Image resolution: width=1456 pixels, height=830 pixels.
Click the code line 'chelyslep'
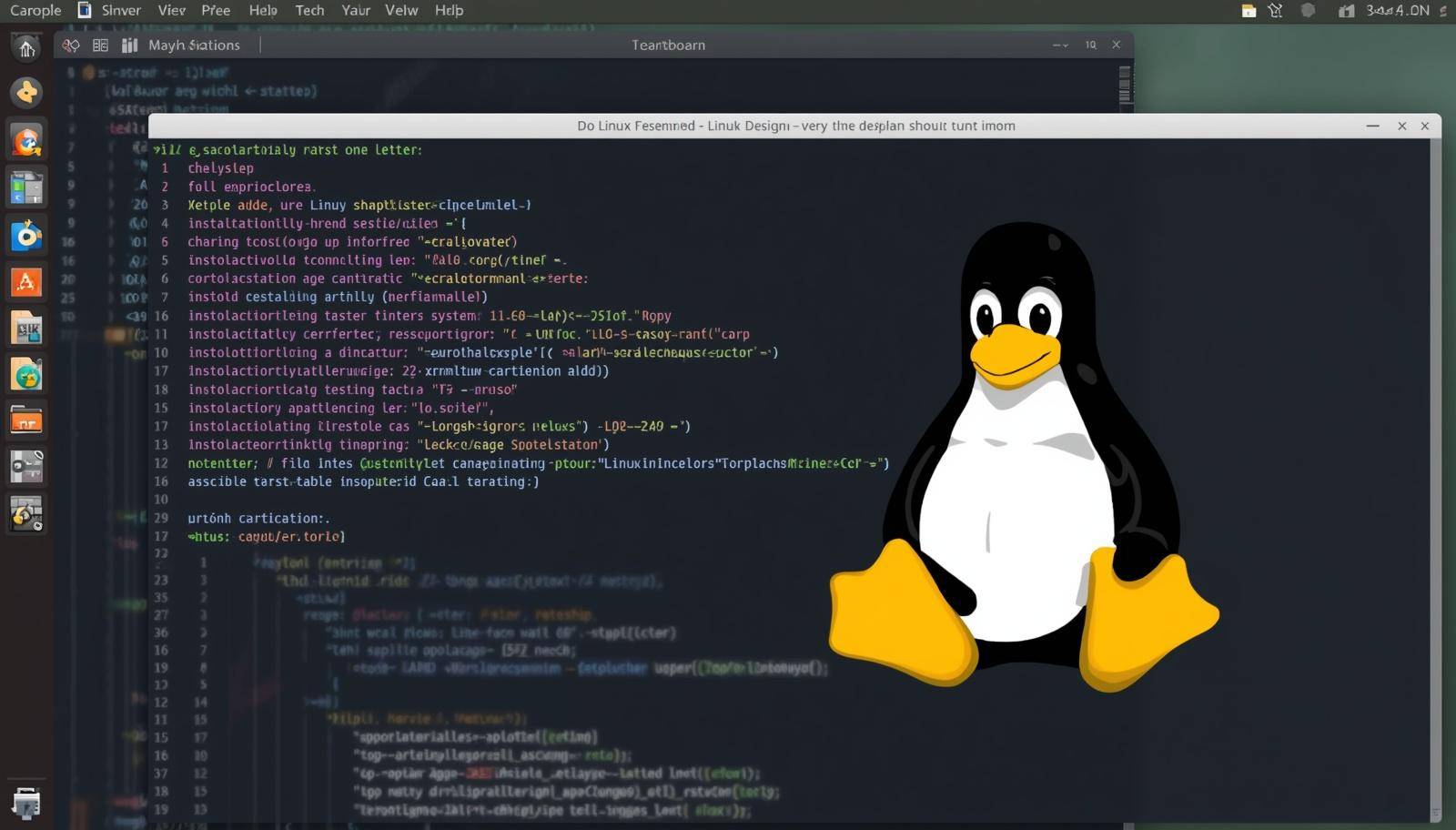pyautogui.click(x=221, y=168)
